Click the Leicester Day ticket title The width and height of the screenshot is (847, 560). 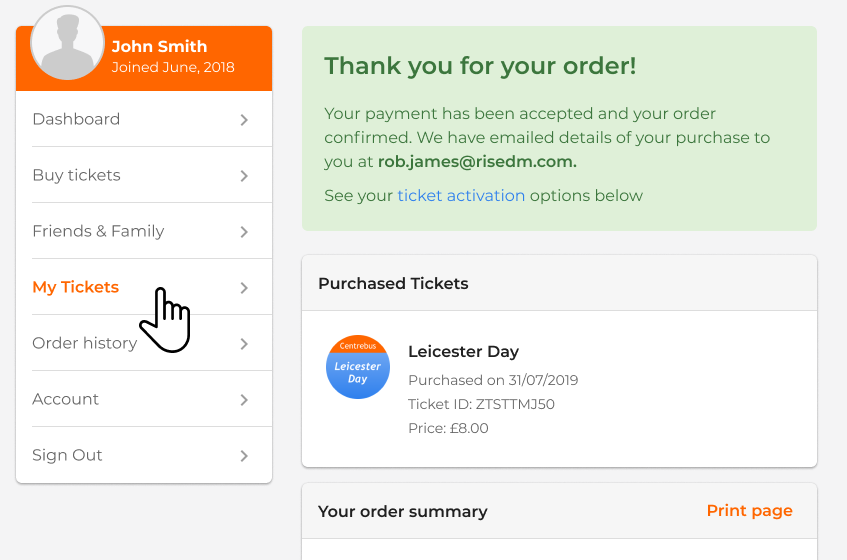(463, 352)
